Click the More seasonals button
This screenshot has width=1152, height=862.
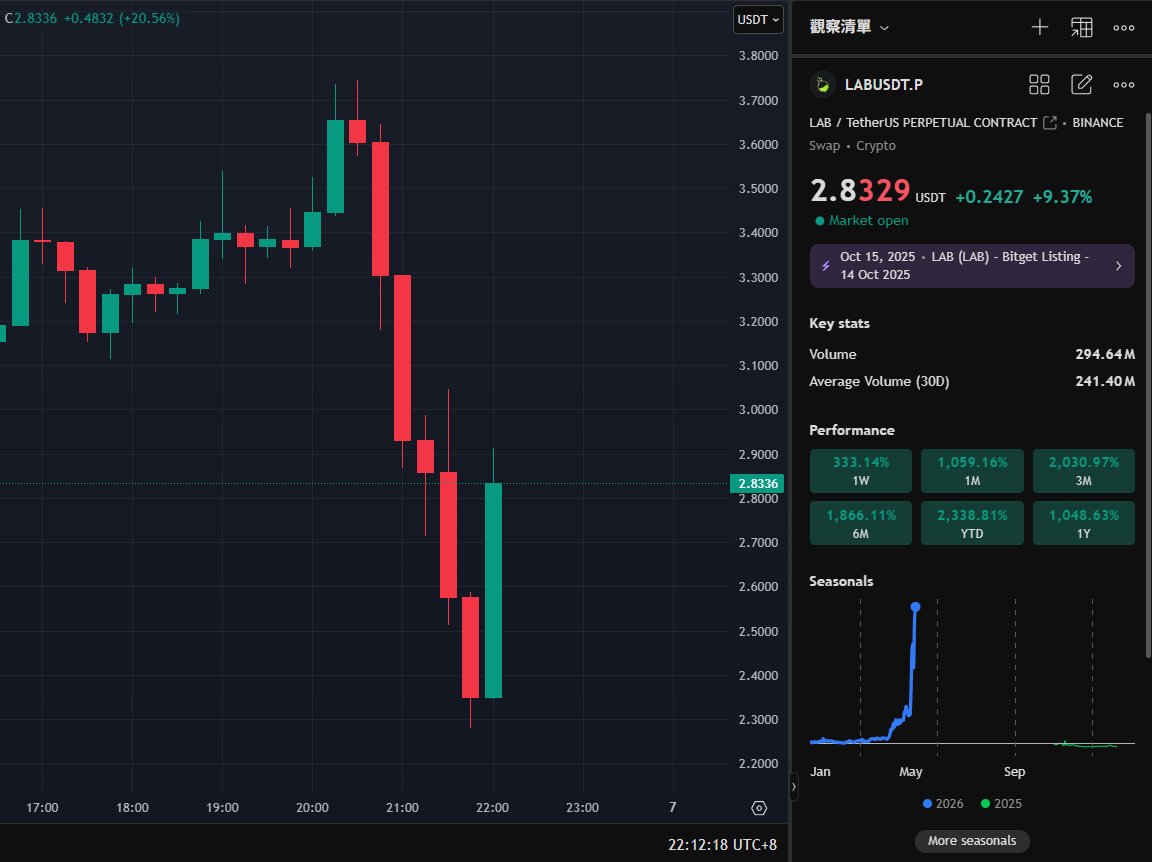[972, 841]
